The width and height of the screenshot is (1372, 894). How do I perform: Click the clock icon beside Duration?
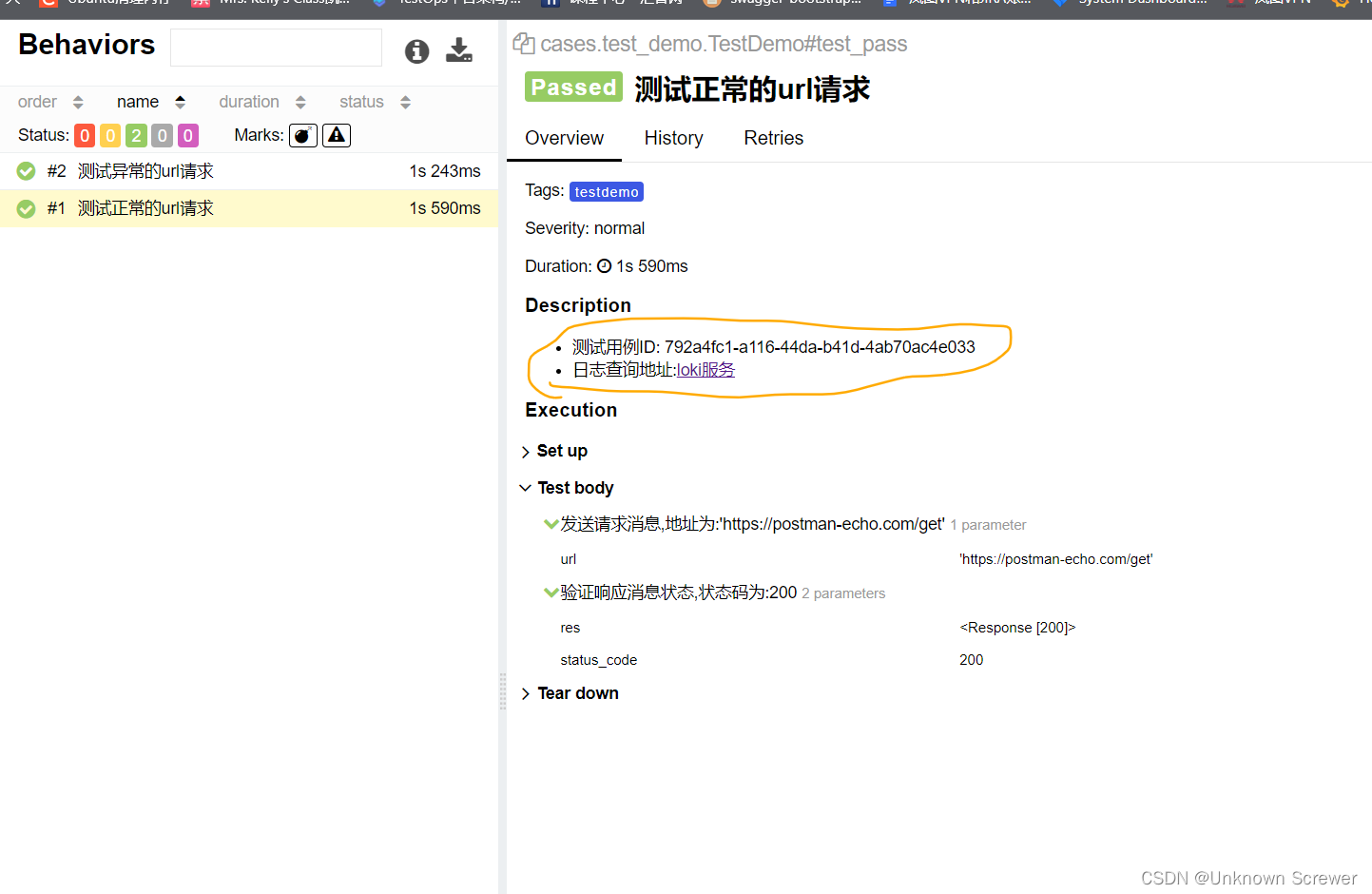tap(604, 266)
